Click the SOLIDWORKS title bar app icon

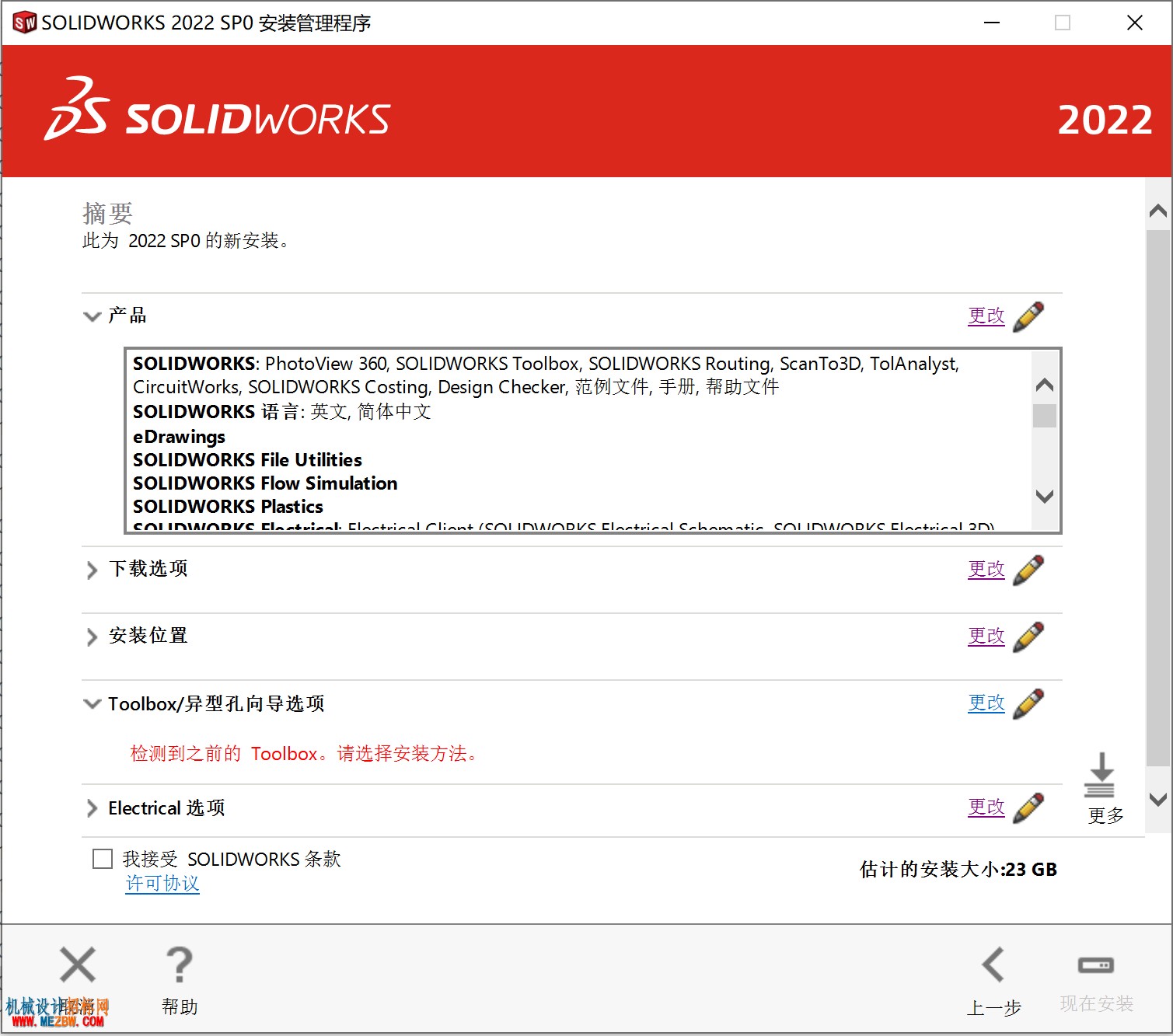point(25,23)
